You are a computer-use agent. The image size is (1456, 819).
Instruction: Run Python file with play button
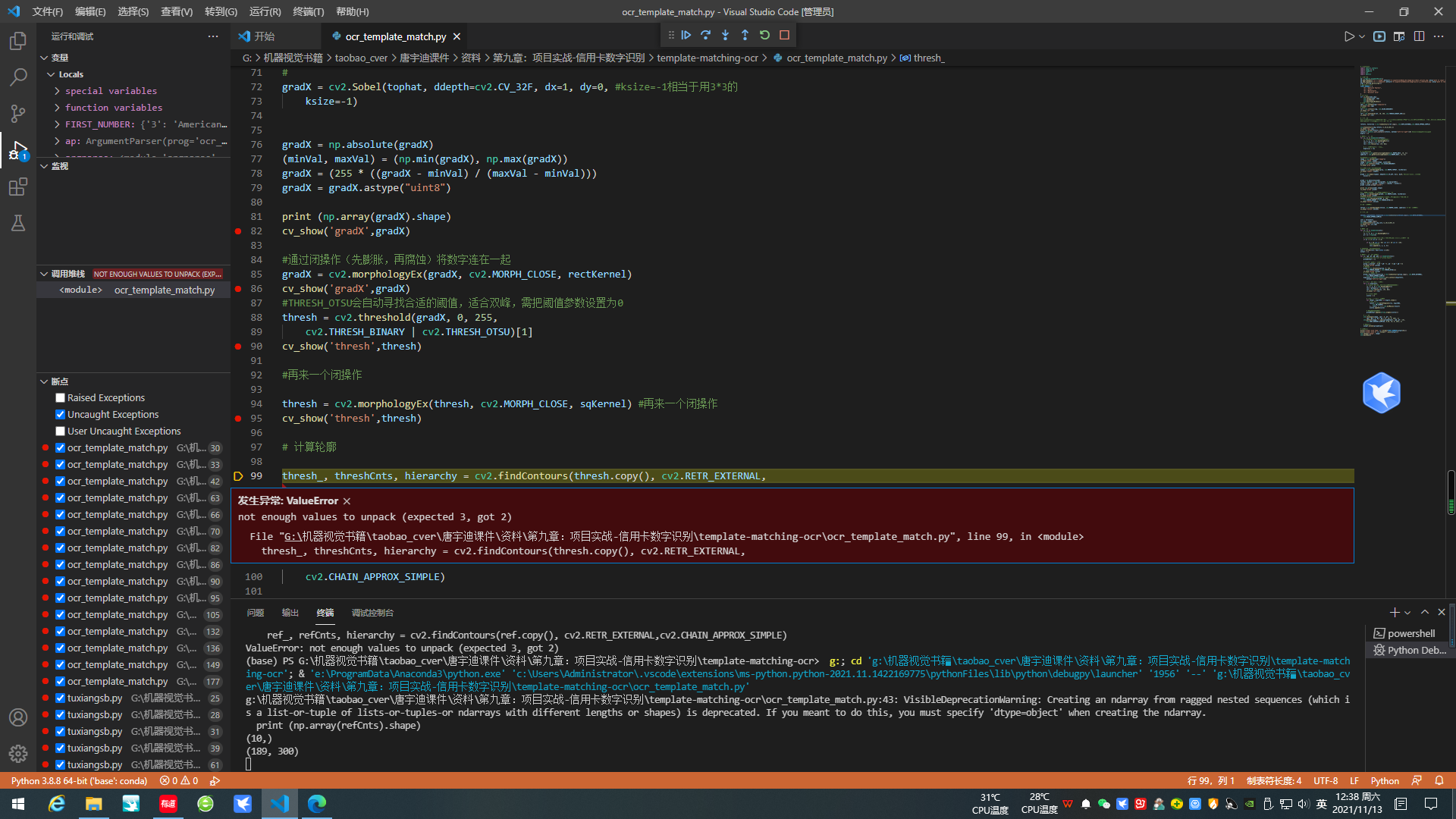click(x=1349, y=36)
